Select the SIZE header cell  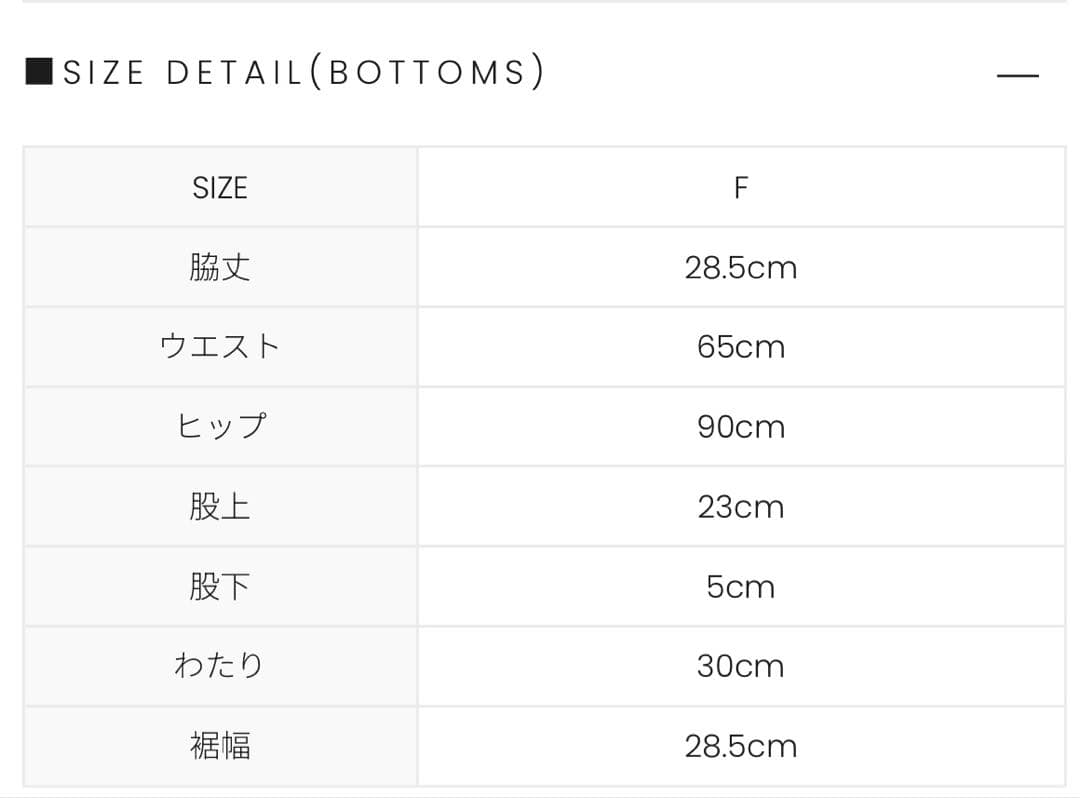tap(220, 188)
